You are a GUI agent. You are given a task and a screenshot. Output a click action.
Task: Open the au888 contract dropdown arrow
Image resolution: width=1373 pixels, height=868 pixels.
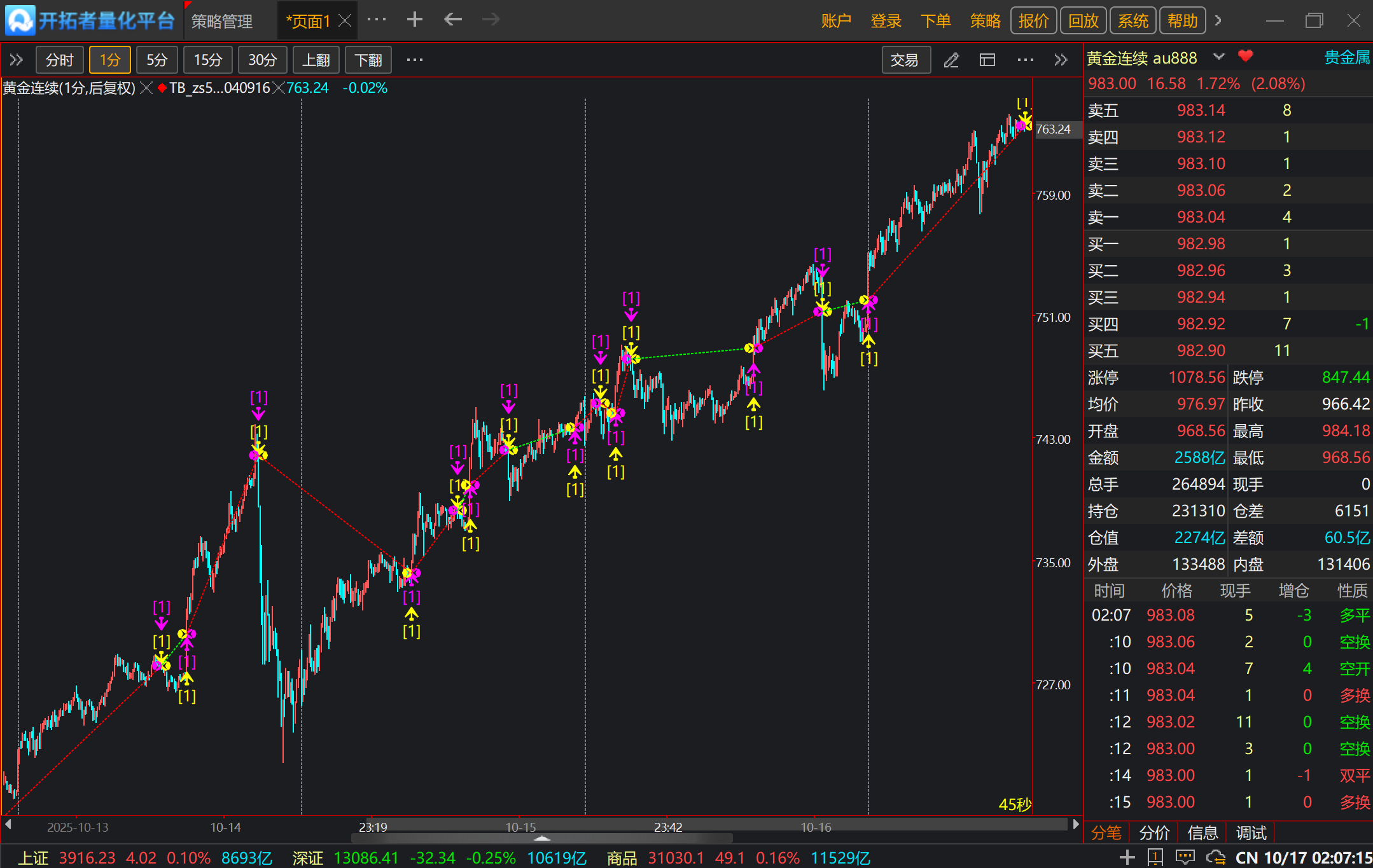coord(1218,57)
